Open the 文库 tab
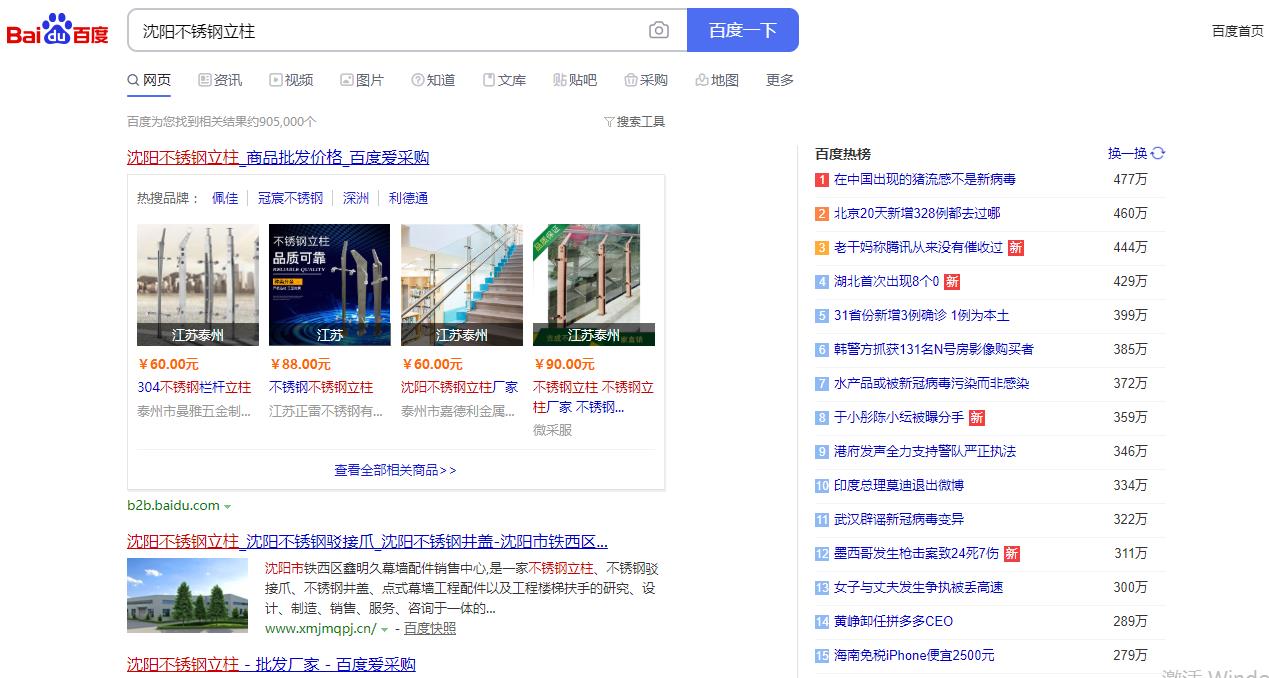Screen dimensions: 1269x678 click(504, 80)
